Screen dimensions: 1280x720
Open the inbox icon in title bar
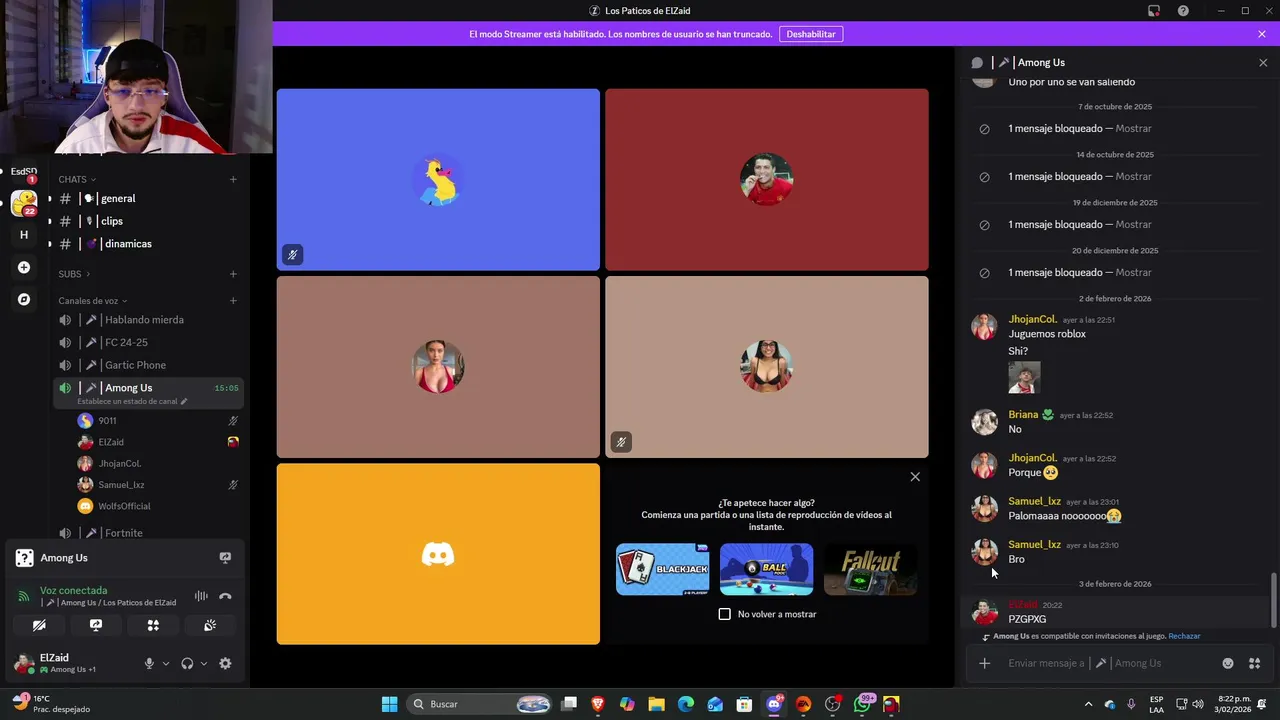pyautogui.click(x=1154, y=11)
